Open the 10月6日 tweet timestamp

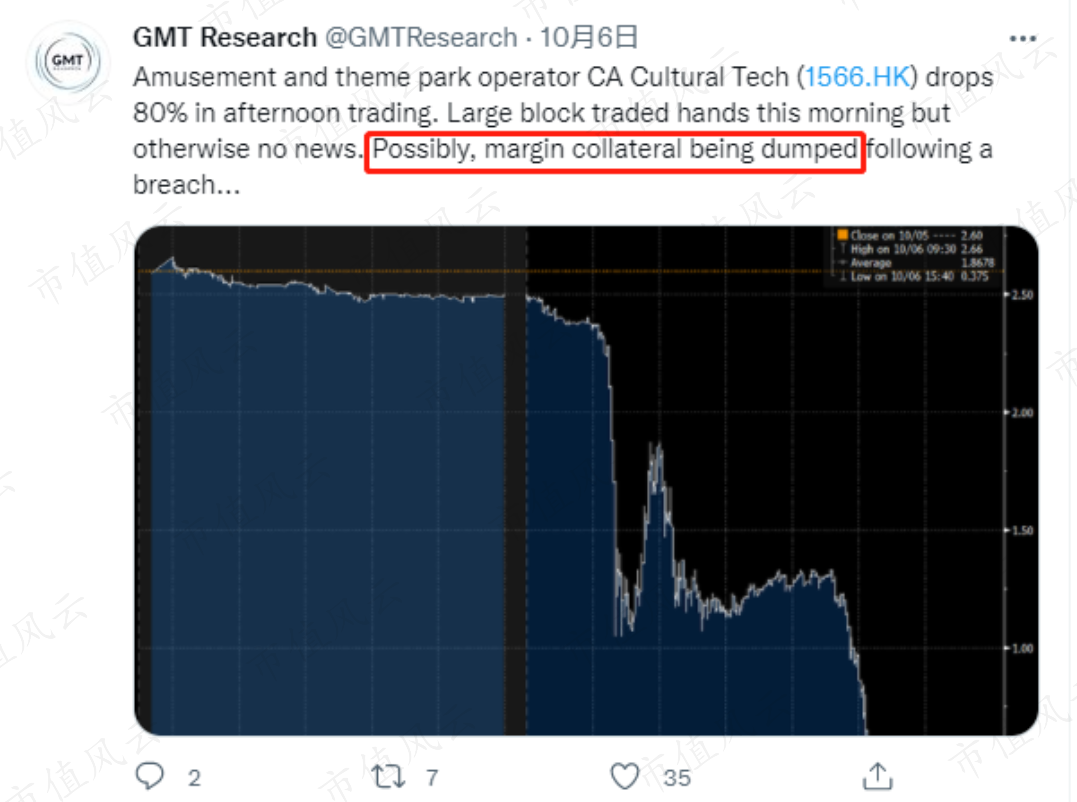point(589,37)
